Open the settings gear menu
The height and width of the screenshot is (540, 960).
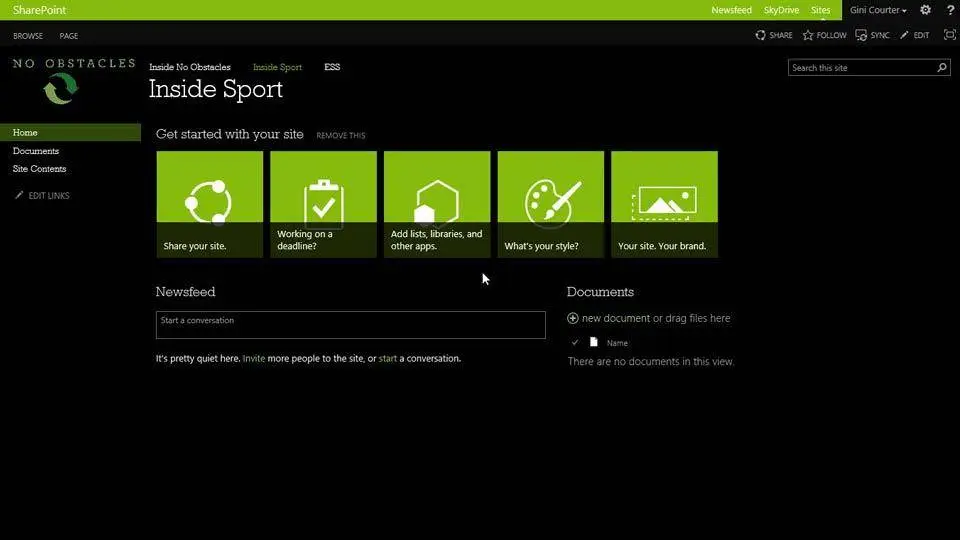(925, 10)
